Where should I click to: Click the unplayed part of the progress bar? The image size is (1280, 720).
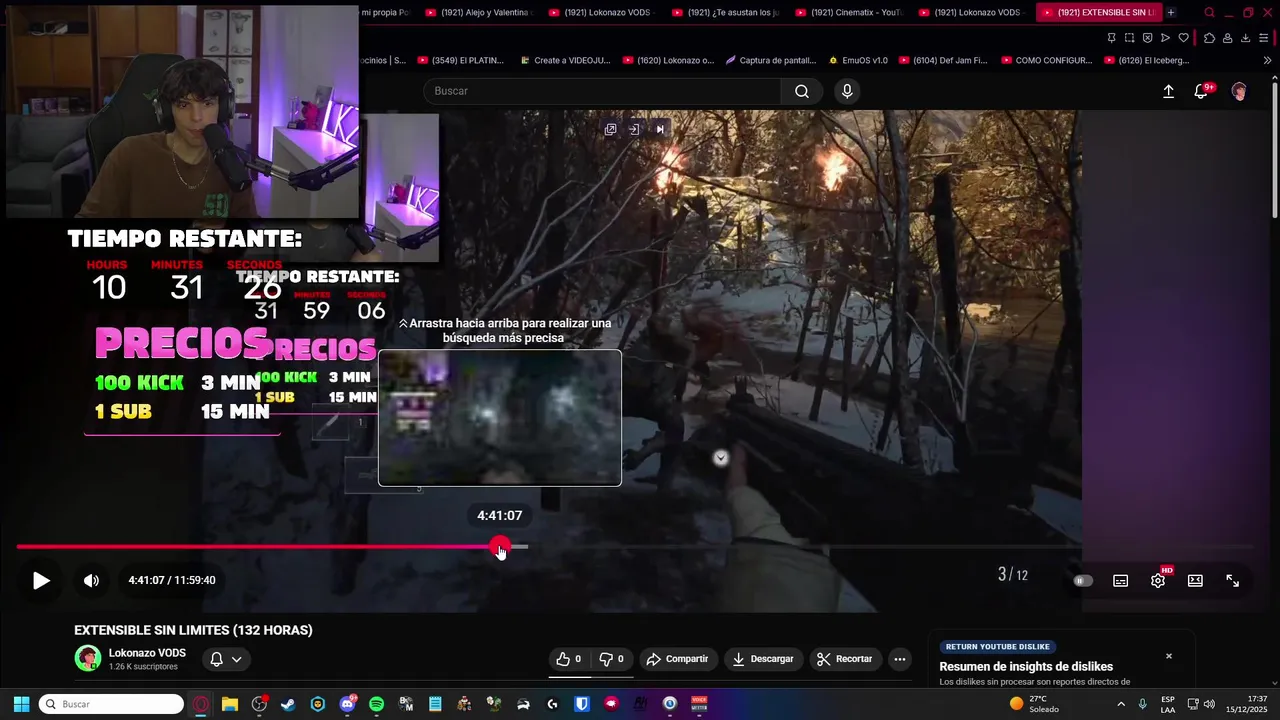(x=890, y=547)
